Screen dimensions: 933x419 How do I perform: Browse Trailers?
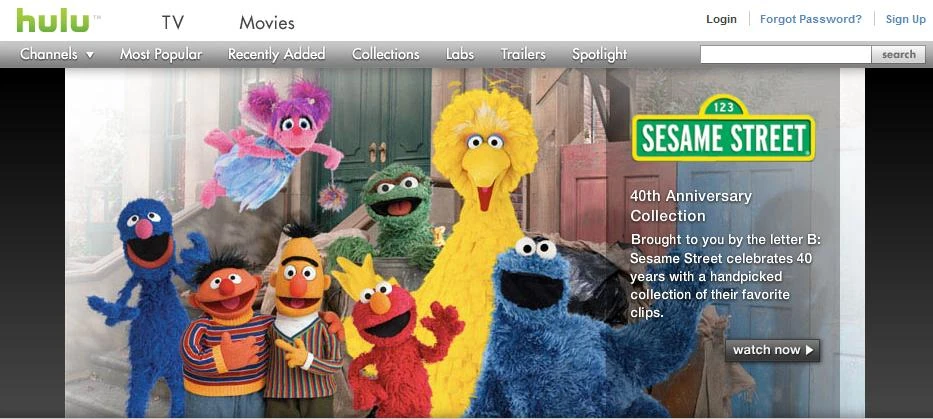523,54
